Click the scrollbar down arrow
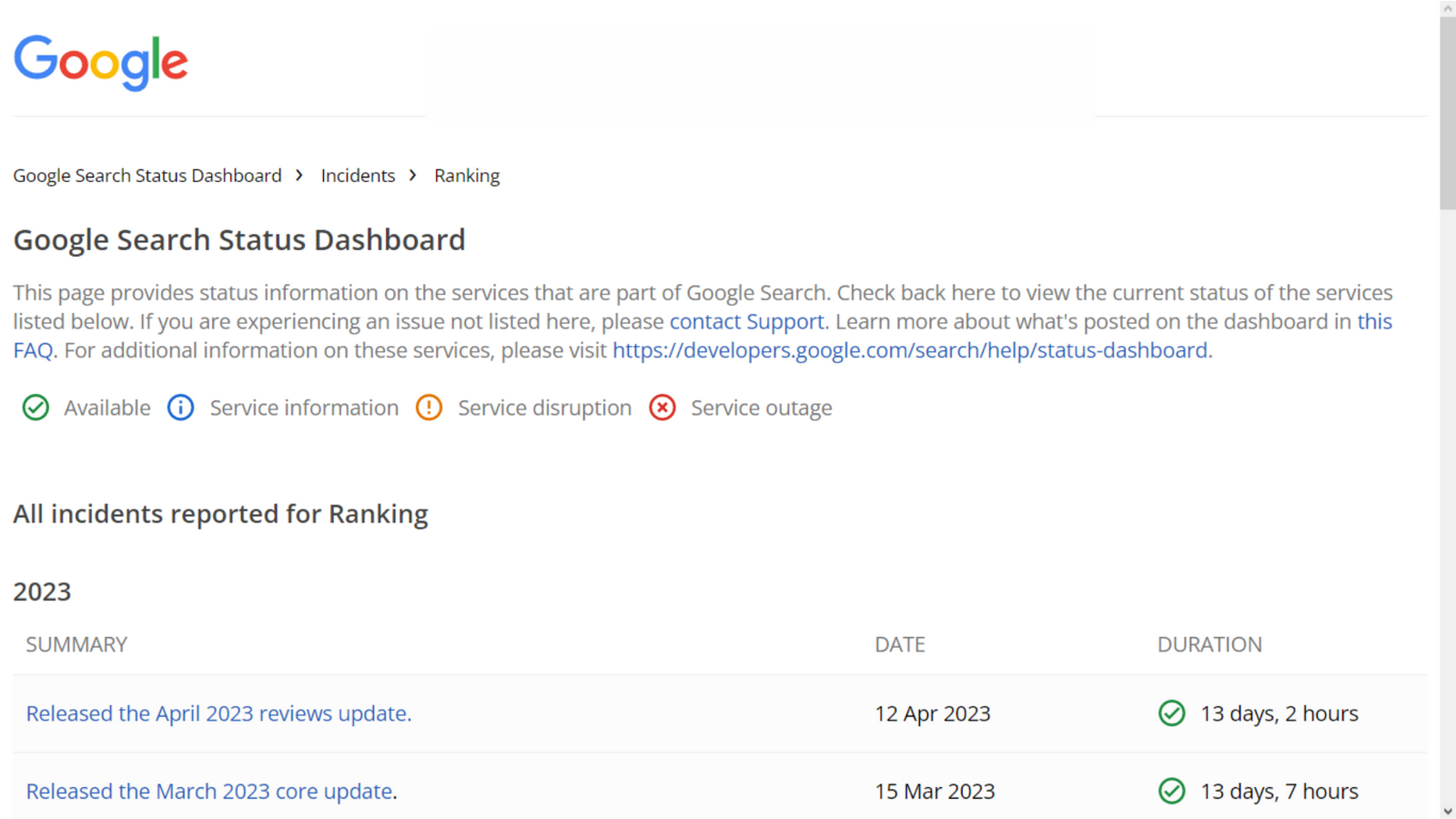This screenshot has width=1456, height=819. (x=1448, y=811)
